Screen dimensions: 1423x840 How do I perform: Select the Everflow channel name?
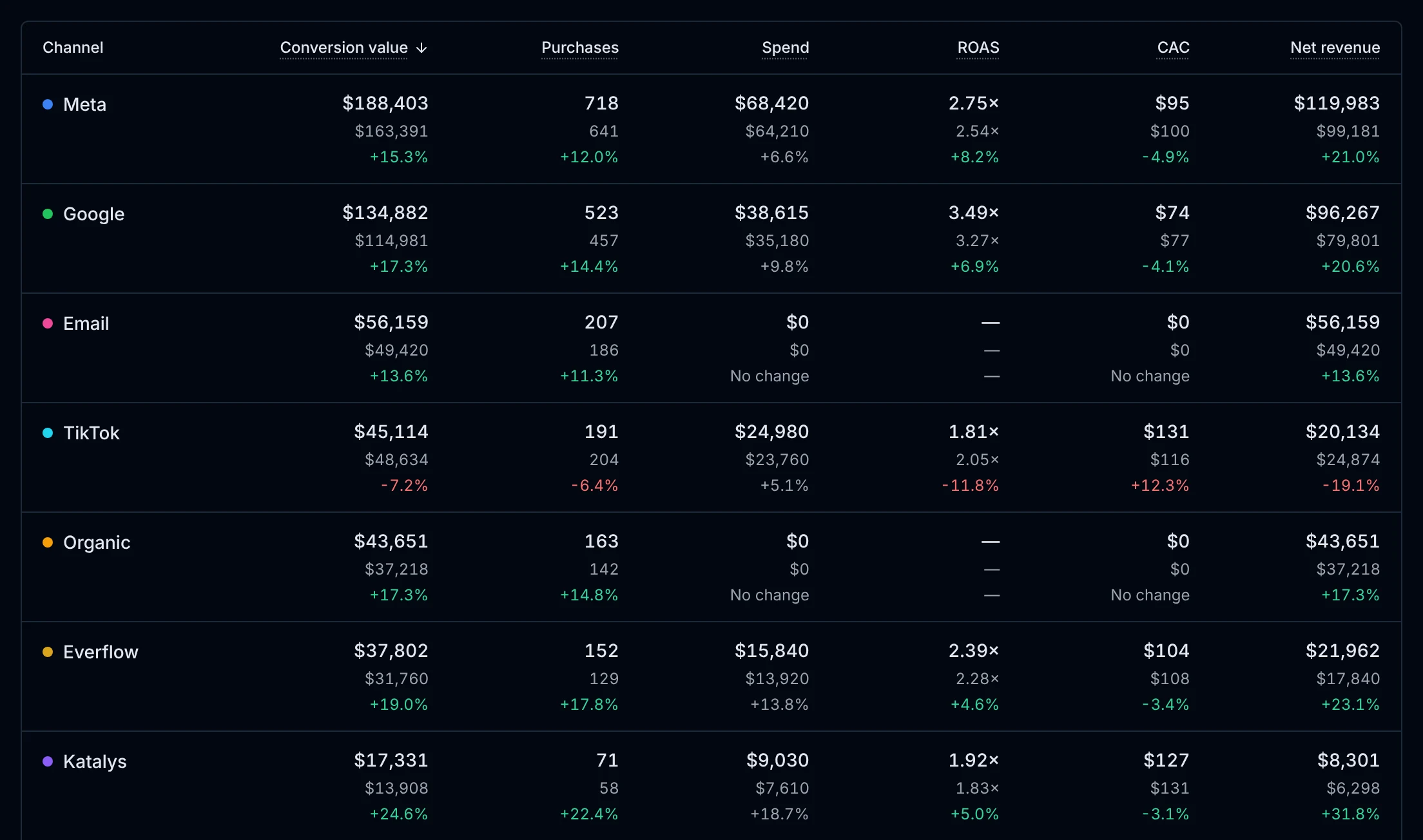click(x=101, y=652)
